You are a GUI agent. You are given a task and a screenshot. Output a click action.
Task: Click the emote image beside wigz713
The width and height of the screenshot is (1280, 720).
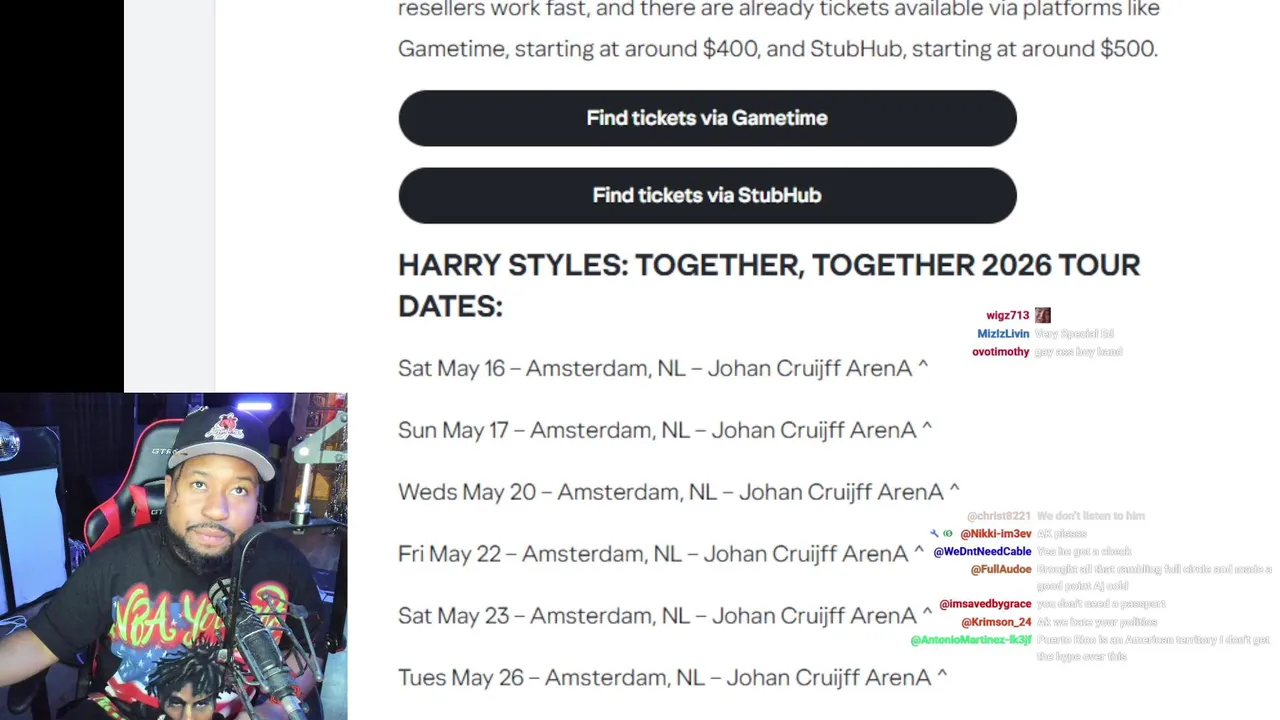click(x=1042, y=315)
